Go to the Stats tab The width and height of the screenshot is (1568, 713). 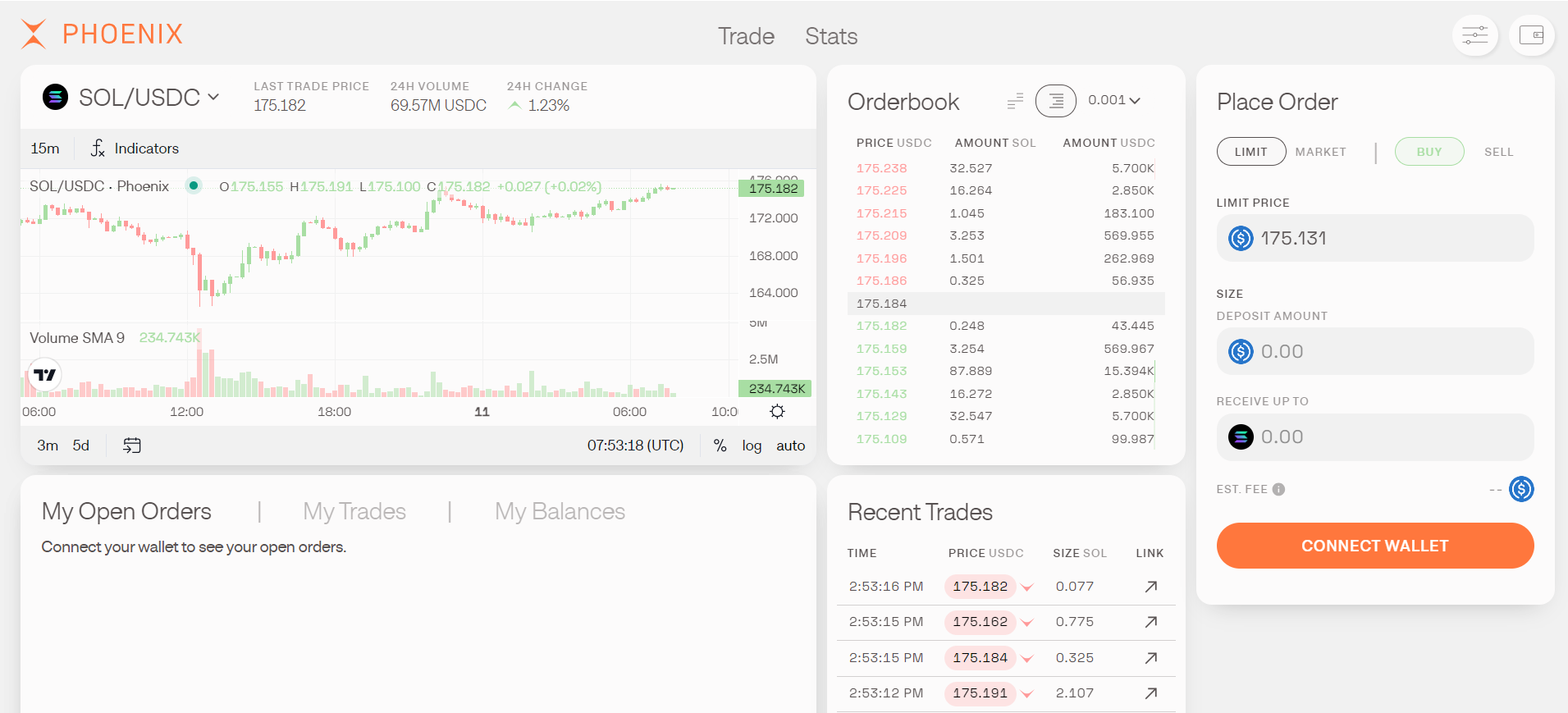831,36
